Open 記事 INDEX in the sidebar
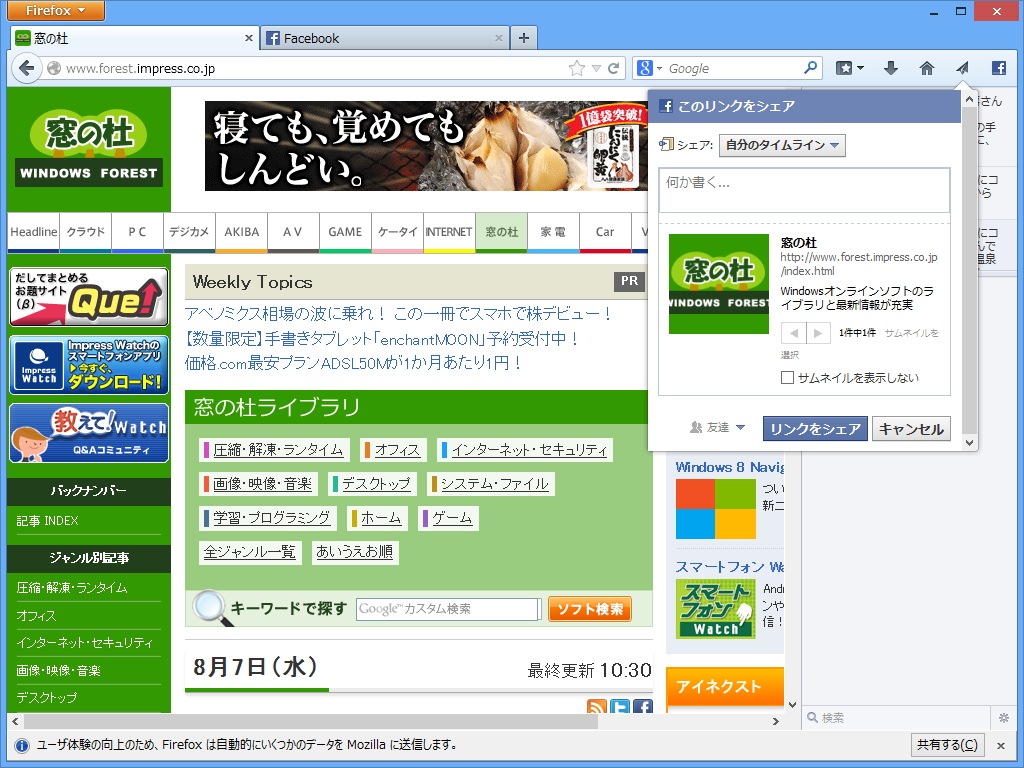The height and width of the screenshot is (768, 1024). tap(48, 520)
